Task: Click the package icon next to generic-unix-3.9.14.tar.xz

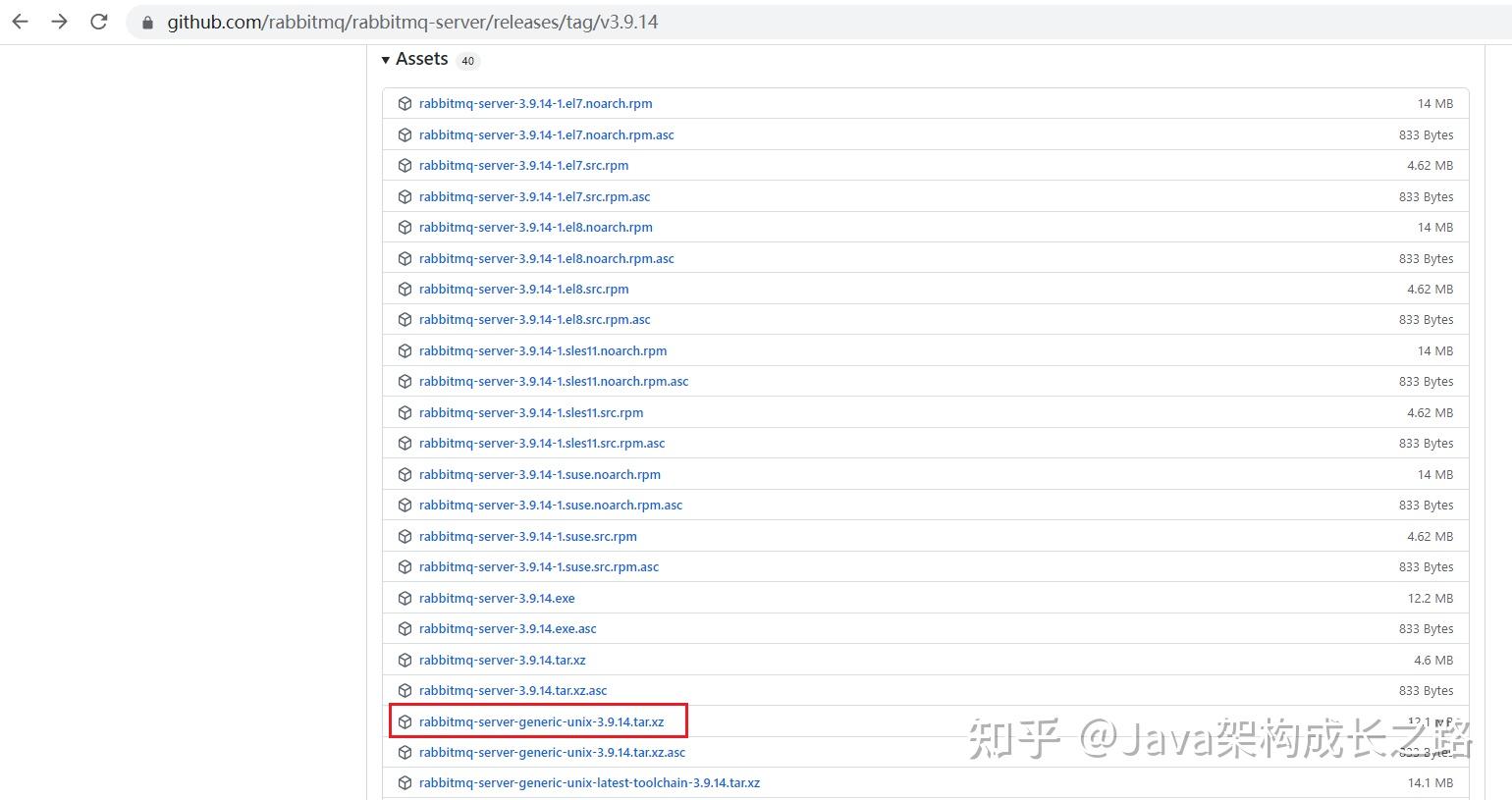Action: [405, 720]
